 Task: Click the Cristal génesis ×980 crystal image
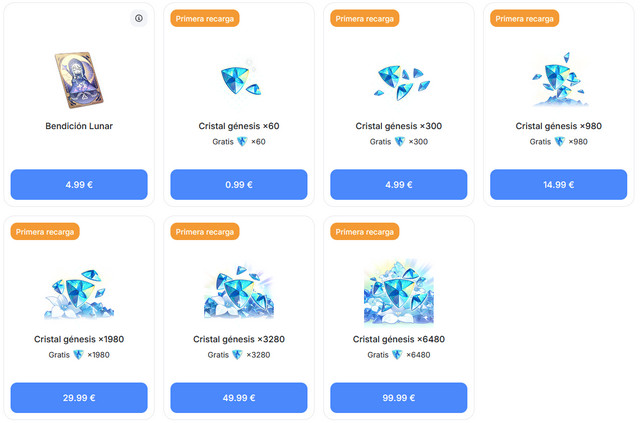point(558,78)
